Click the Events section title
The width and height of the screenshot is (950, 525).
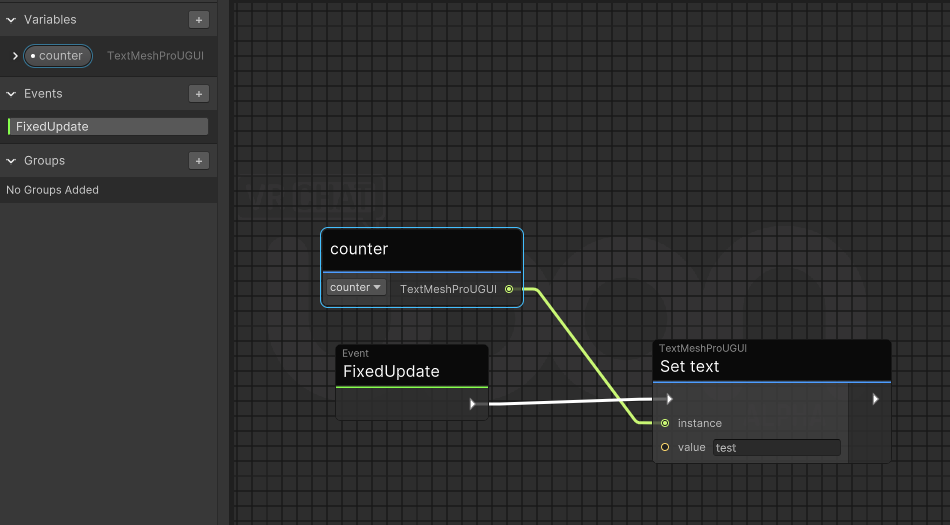[x=43, y=94]
